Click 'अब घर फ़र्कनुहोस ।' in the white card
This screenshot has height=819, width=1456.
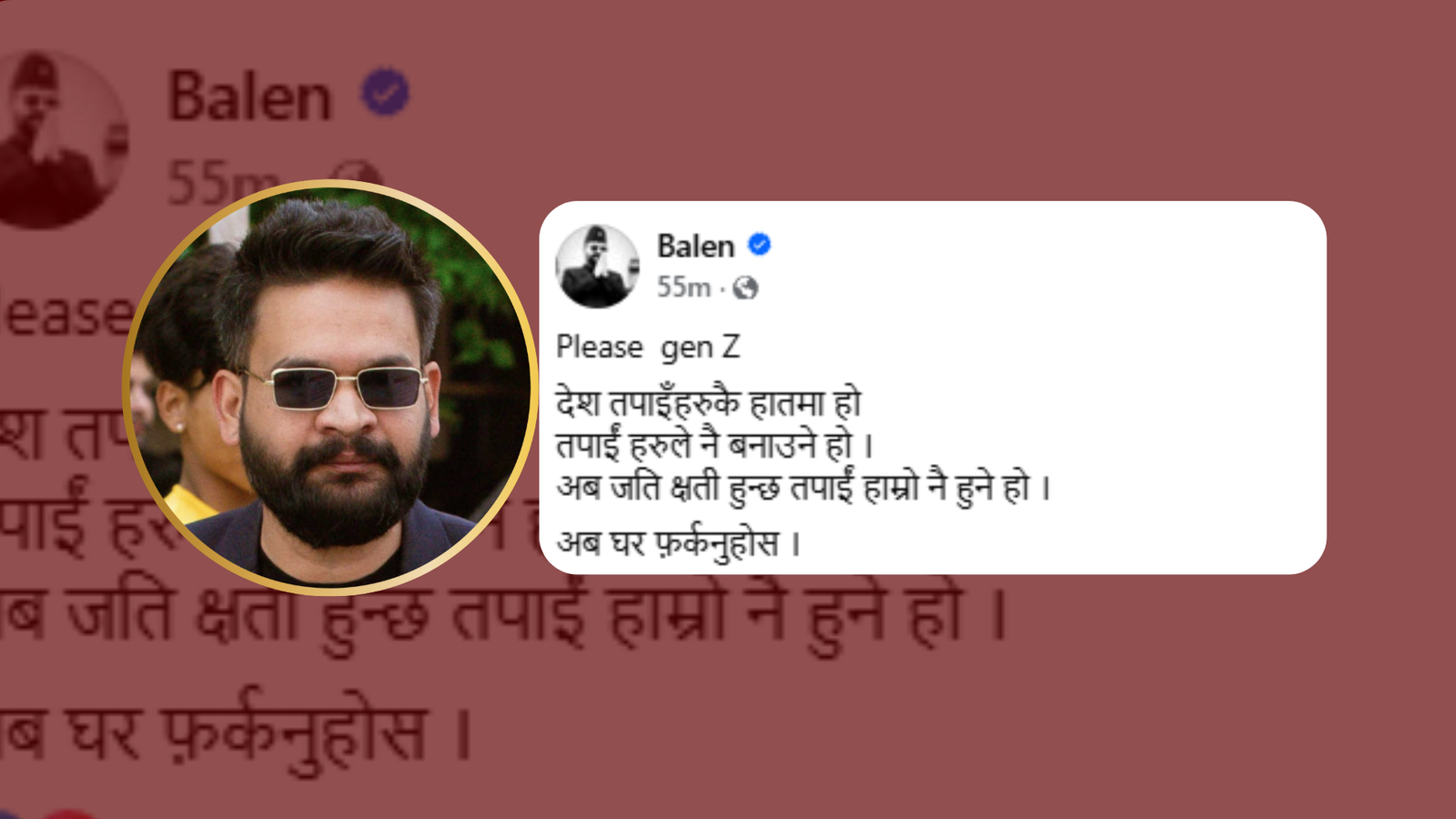click(679, 543)
